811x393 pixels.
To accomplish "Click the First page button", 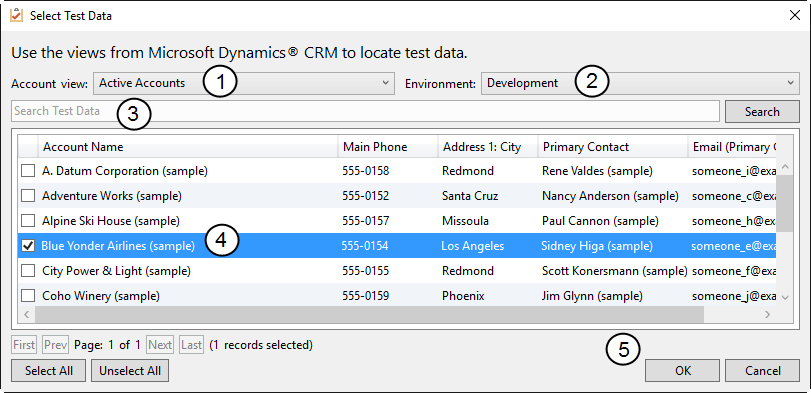I will point(24,345).
